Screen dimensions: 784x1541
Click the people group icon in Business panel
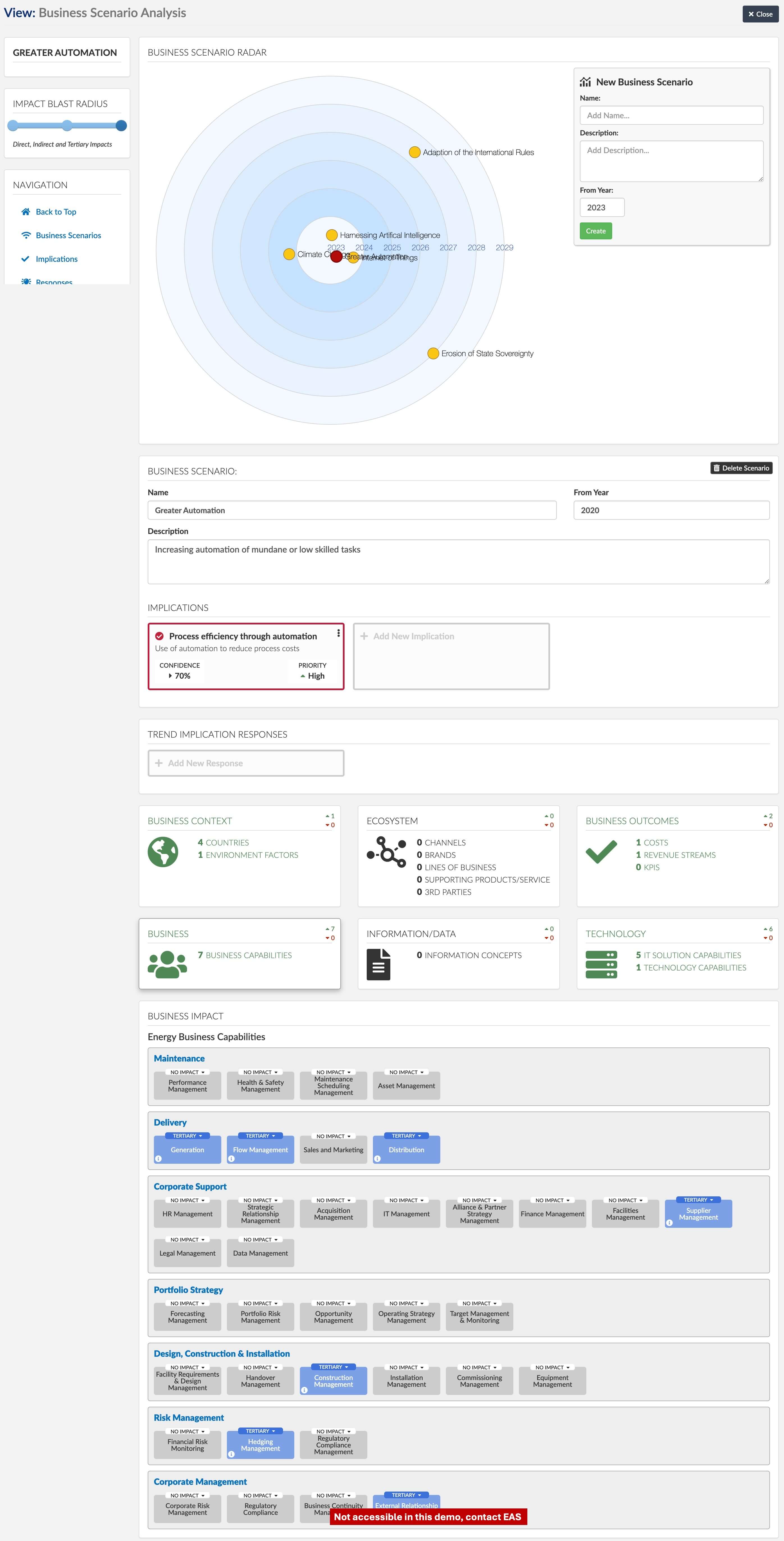[167, 964]
